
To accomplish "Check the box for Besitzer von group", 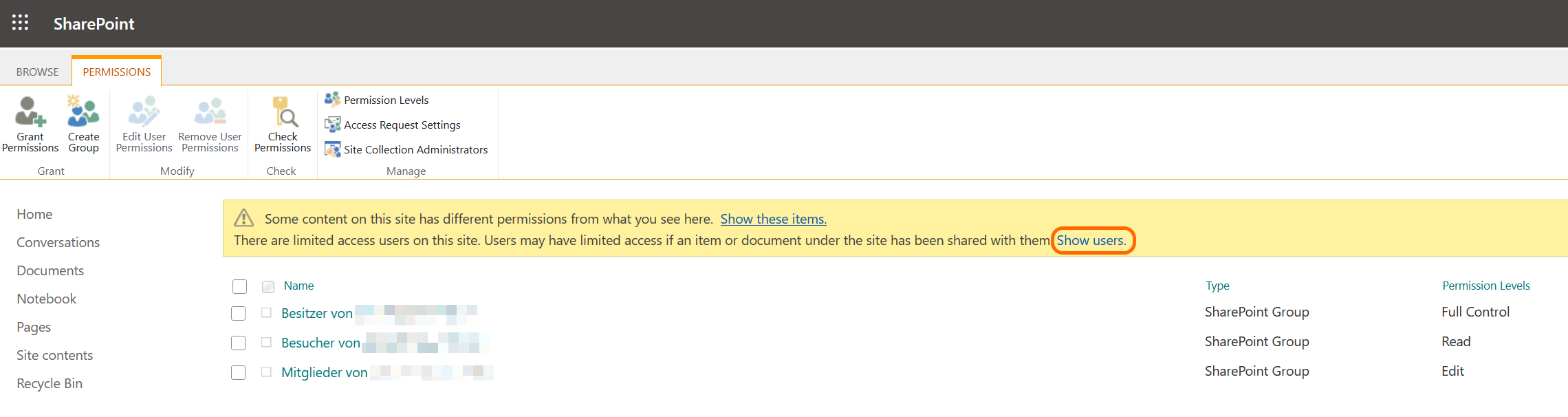I will click(x=239, y=314).
